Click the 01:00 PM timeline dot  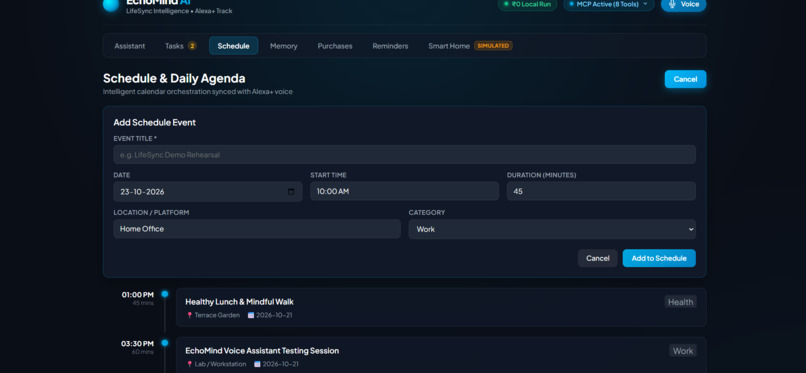click(x=164, y=294)
